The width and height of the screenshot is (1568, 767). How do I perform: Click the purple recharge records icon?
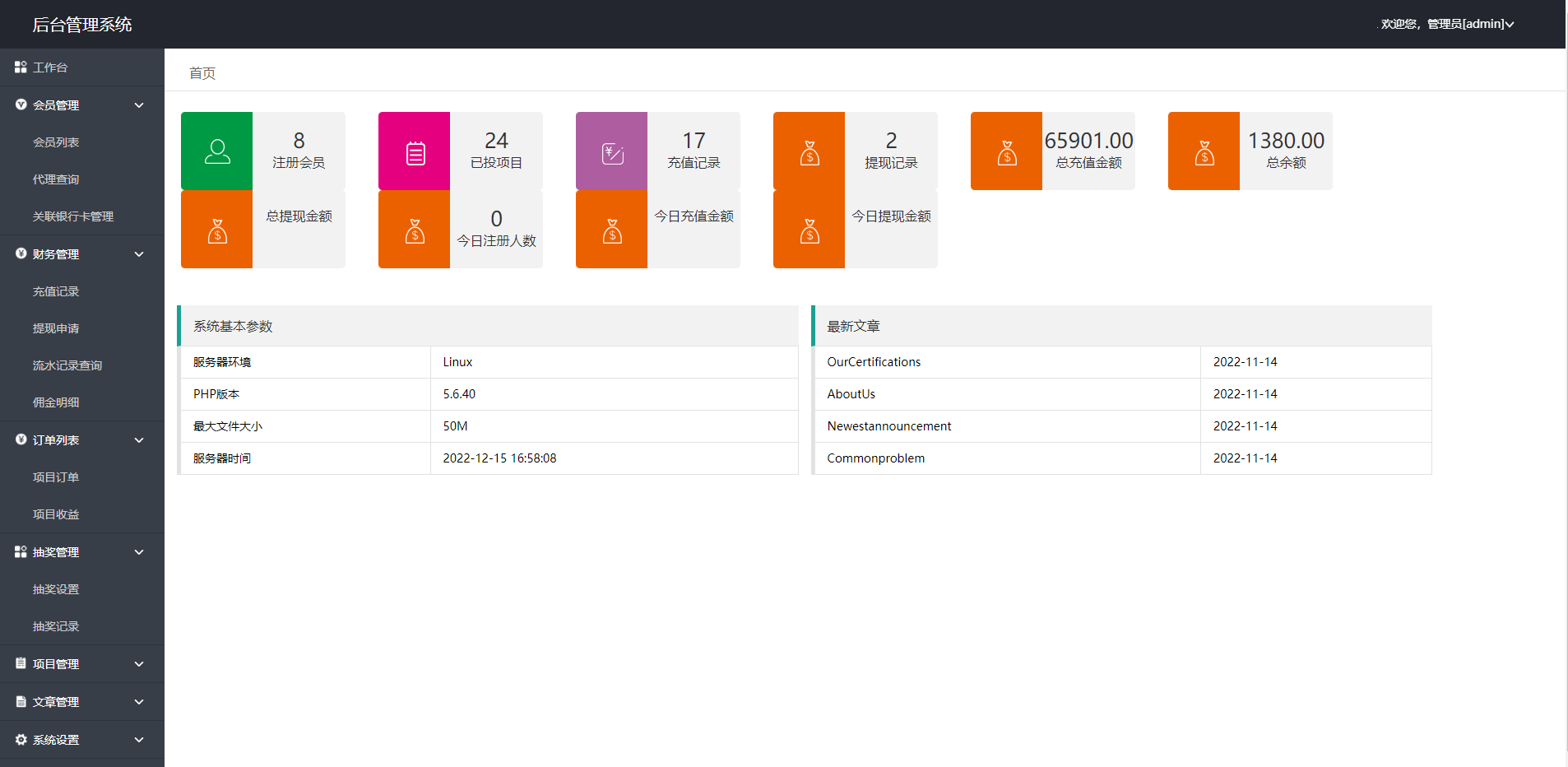click(613, 153)
